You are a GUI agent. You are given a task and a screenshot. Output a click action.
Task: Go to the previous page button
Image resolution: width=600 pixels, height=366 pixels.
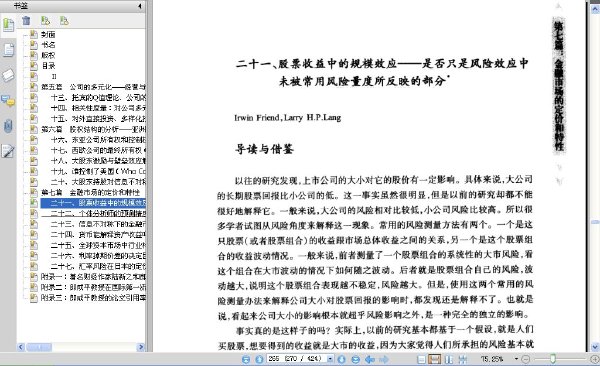tap(259, 359)
